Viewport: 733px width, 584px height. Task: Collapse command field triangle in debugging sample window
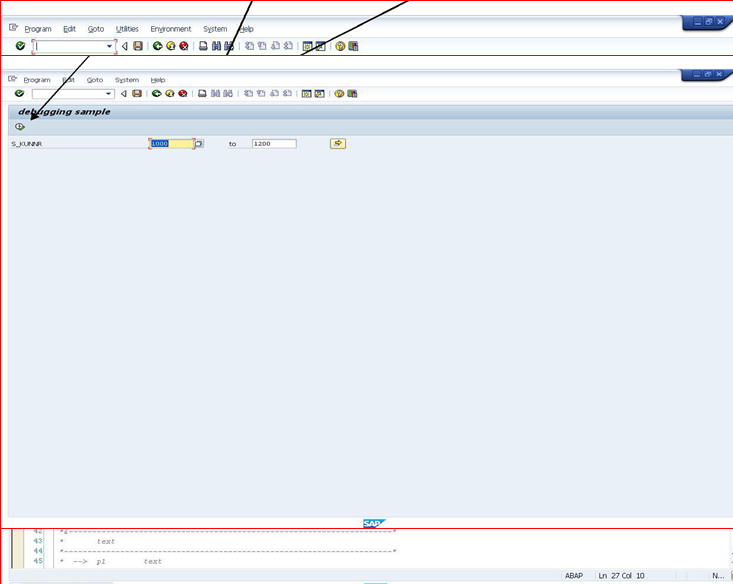coord(124,94)
